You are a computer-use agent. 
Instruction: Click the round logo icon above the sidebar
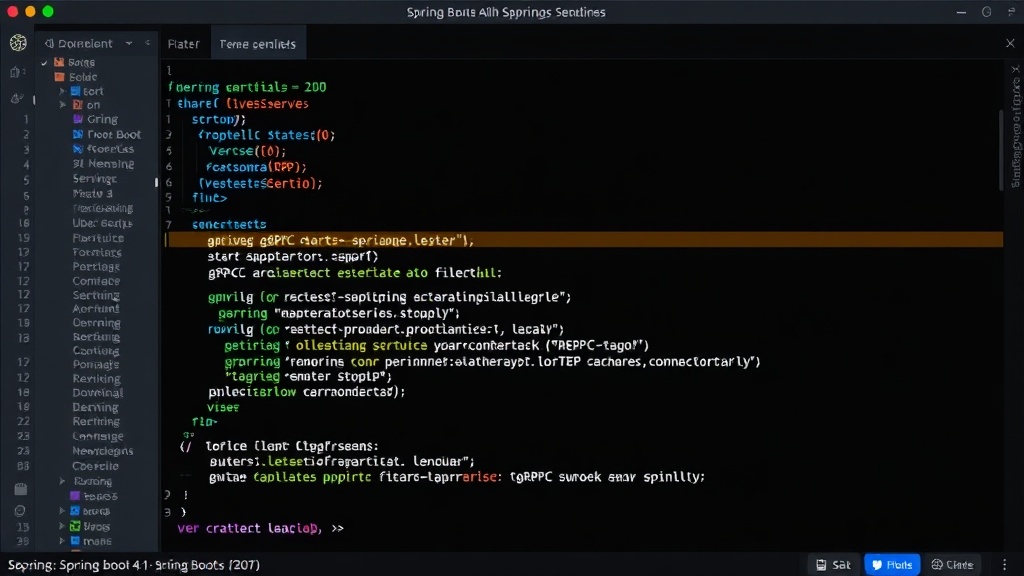[18, 43]
